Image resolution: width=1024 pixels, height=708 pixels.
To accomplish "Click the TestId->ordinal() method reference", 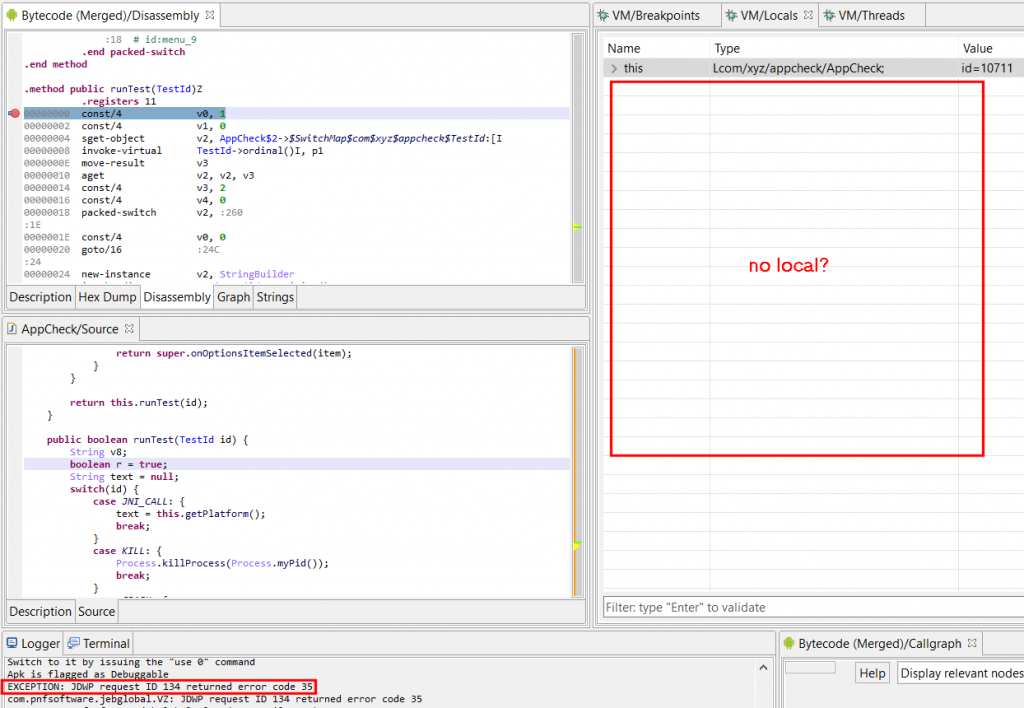I will point(240,151).
